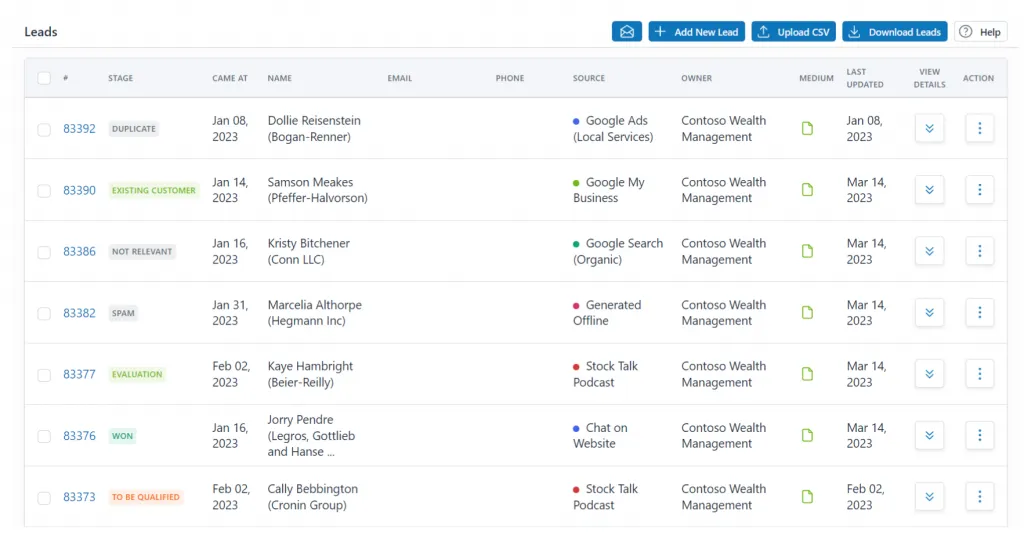Open lead number 83392 link

[79, 129]
